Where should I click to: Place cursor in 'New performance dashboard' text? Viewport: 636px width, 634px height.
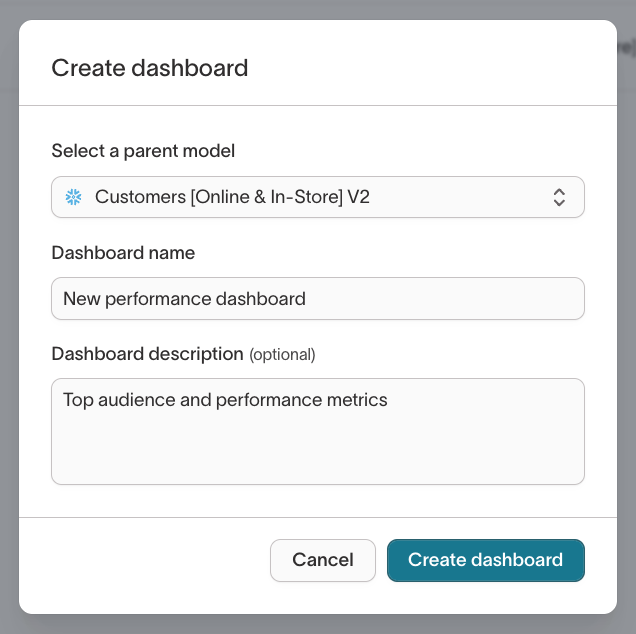tap(184, 299)
